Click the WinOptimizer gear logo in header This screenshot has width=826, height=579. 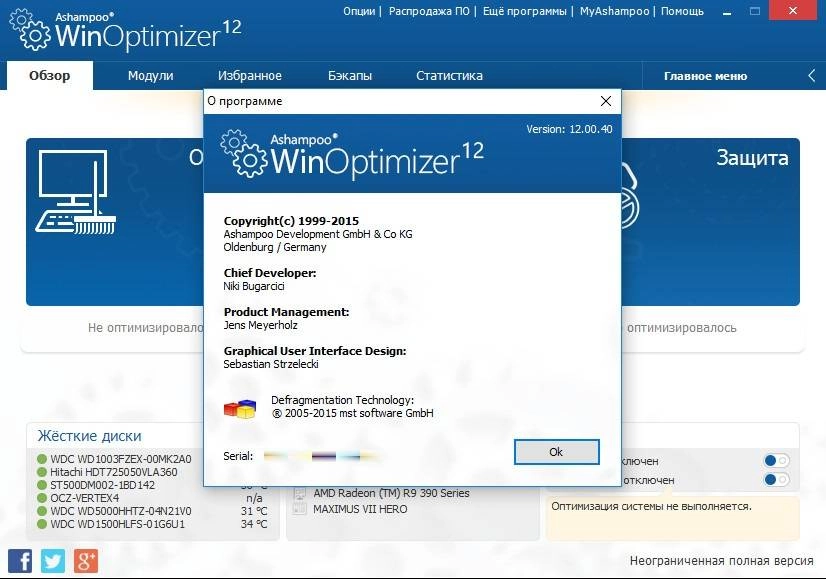pyautogui.click(x=30, y=30)
